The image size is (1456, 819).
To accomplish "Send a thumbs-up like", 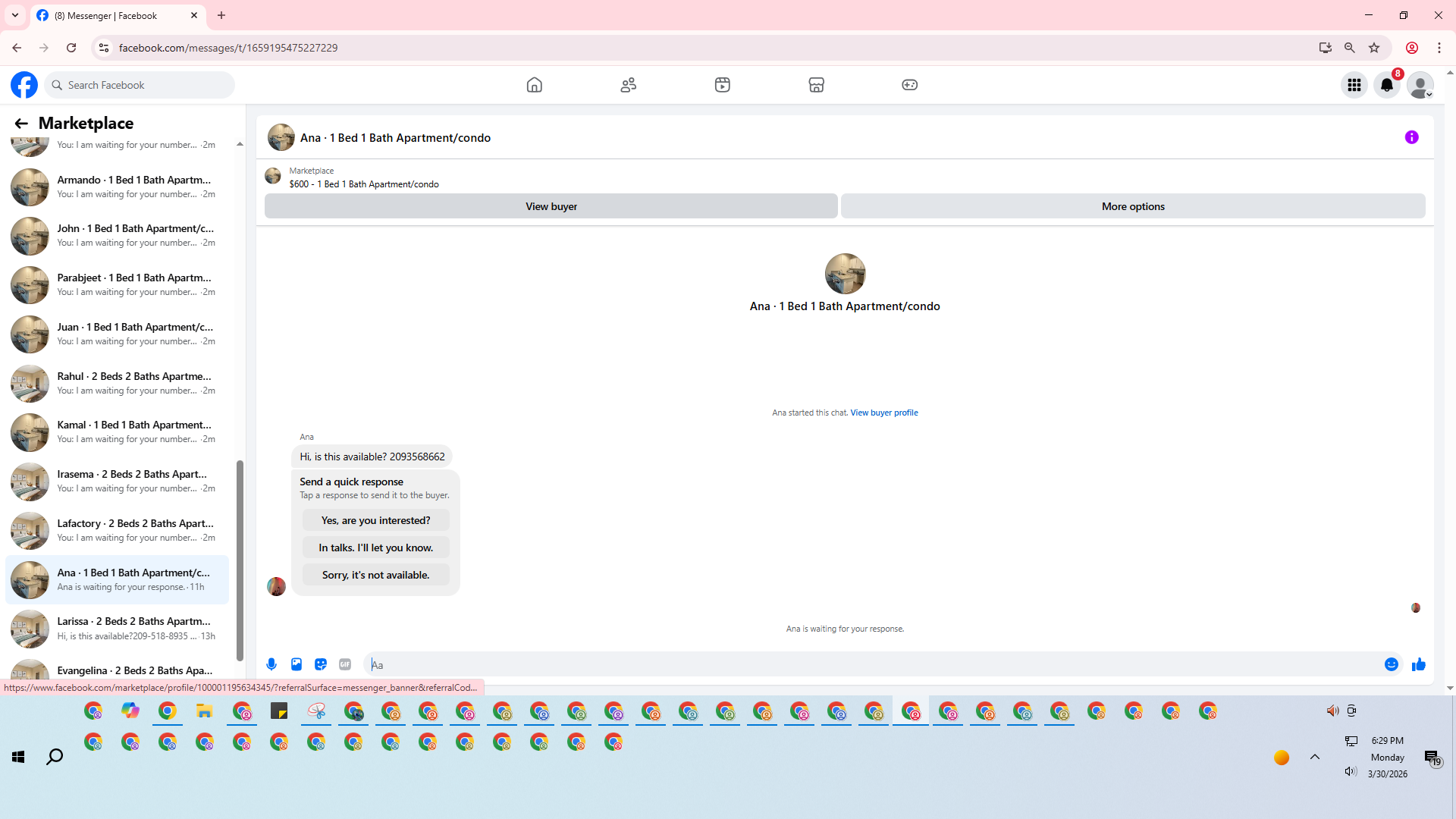I will tap(1419, 664).
